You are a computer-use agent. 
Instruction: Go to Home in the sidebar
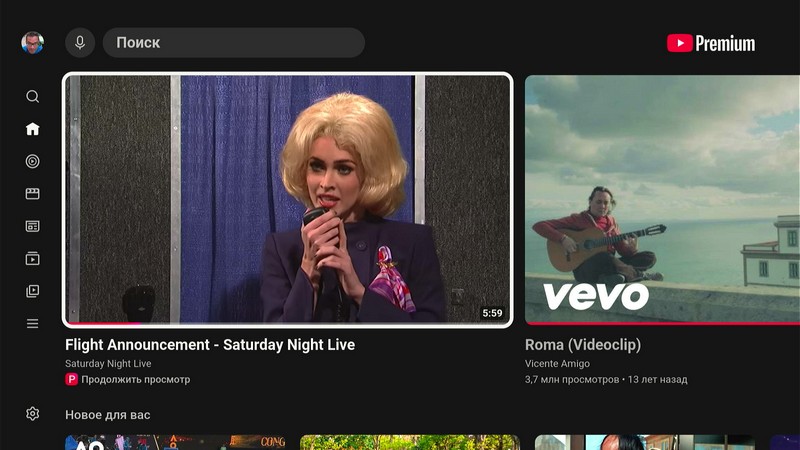[33, 129]
